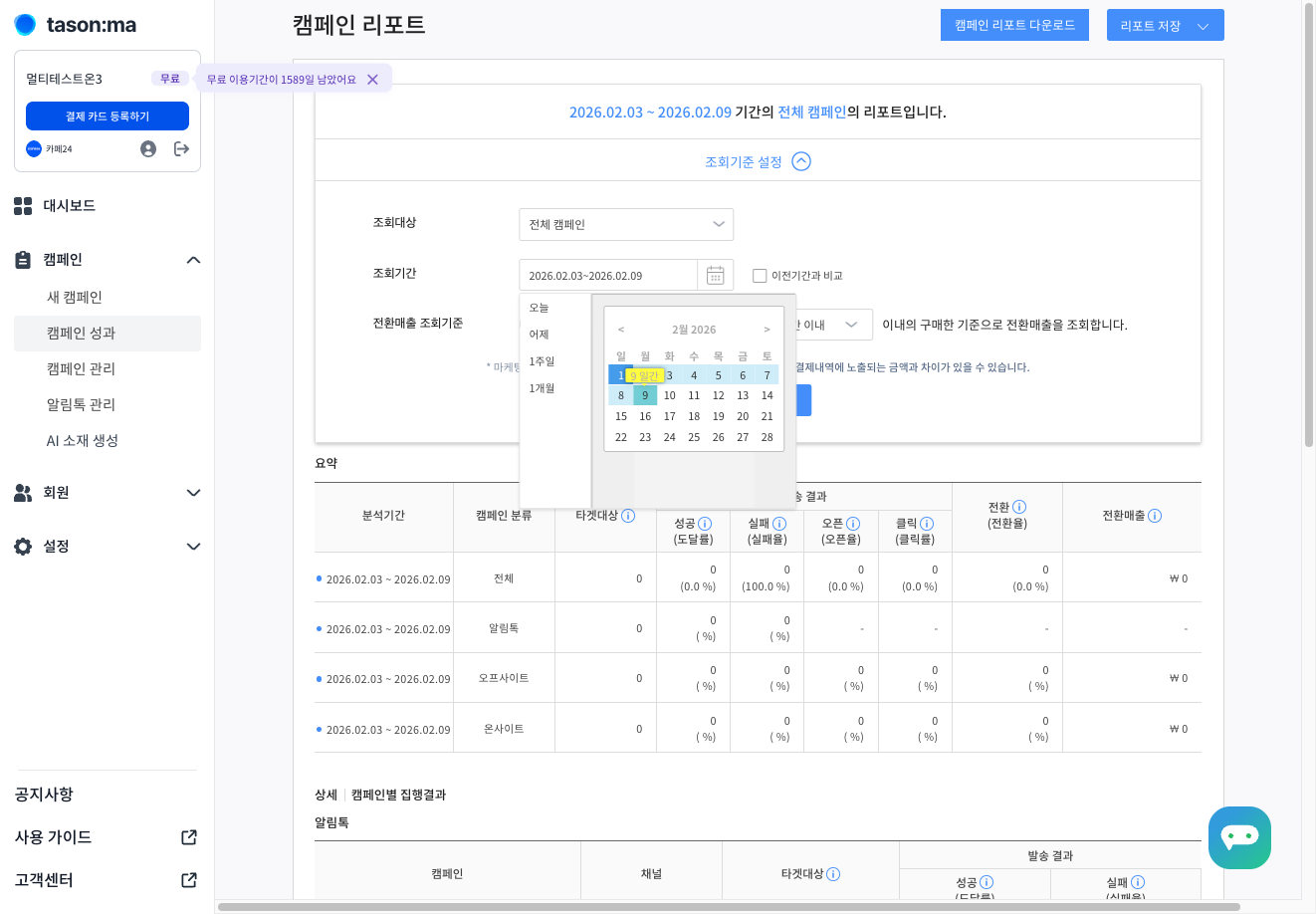
Task: Open the 전체 캠페인 dropdown
Action: pyautogui.click(x=626, y=225)
